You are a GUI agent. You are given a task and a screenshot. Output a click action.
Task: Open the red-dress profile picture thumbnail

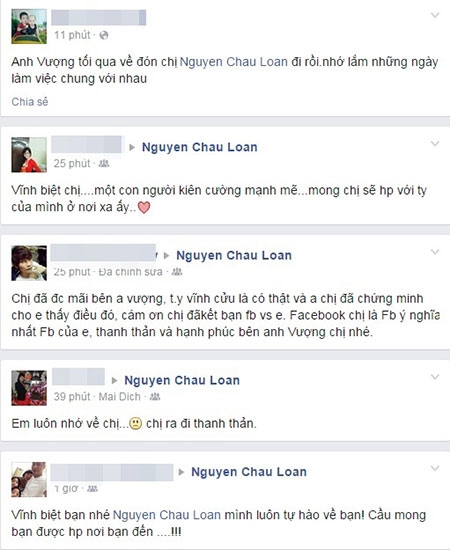pyautogui.click(x=29, y=155)
